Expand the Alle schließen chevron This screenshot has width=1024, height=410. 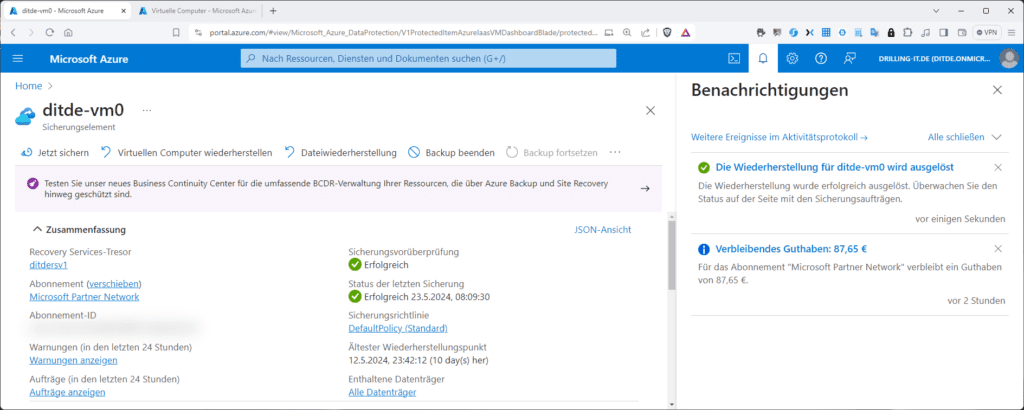click(996, 137)
